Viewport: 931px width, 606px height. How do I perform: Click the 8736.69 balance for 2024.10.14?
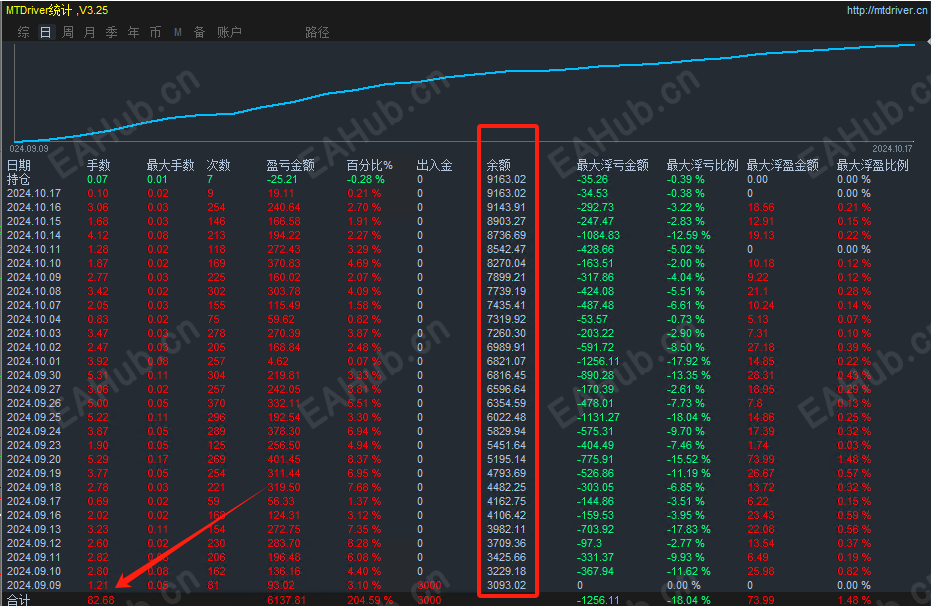click(x=506, y=236)
